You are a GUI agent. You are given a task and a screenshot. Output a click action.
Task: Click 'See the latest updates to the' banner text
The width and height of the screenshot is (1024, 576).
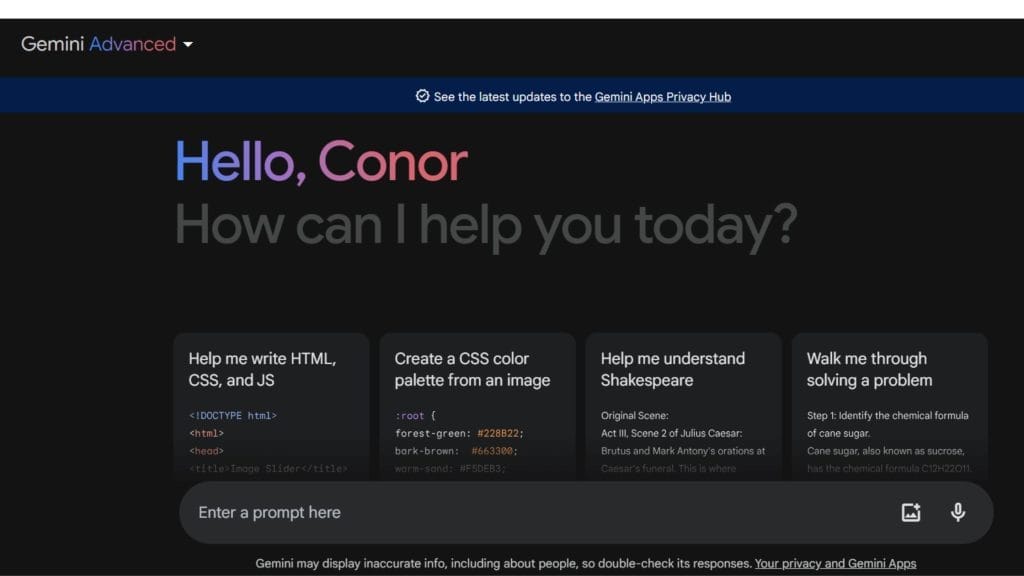tap(513, 97)
